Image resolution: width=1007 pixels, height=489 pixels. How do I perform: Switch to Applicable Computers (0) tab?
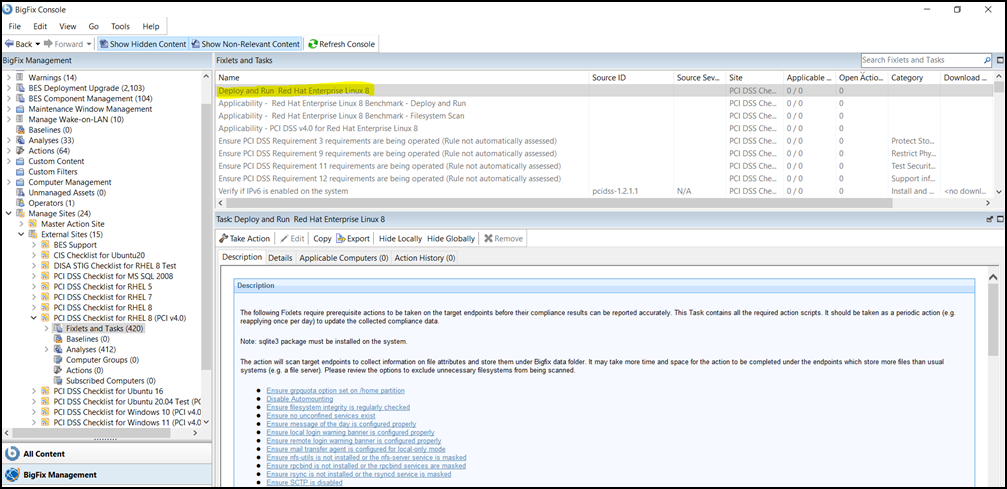click(344, 258)
